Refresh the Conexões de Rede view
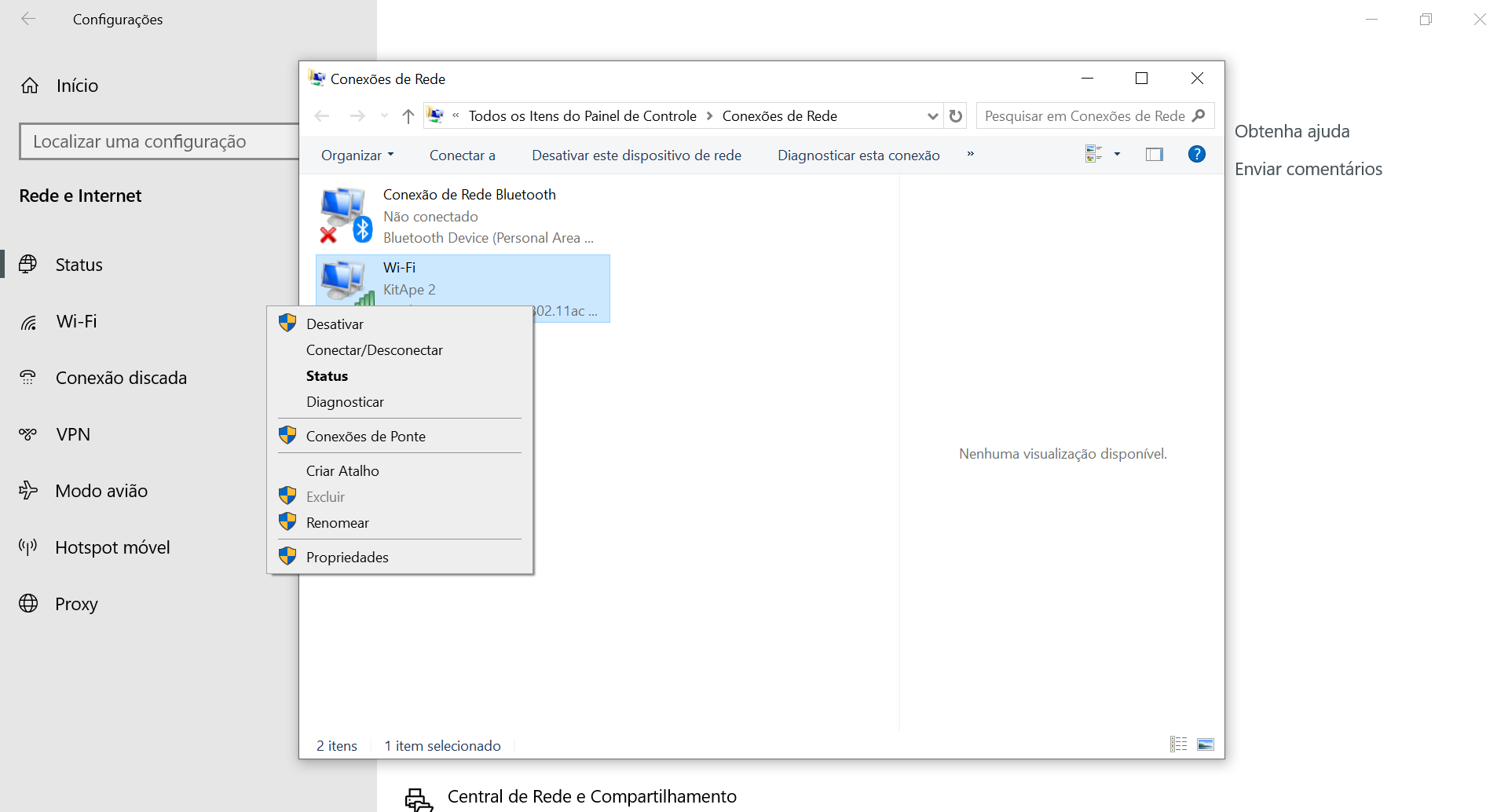This screenshot has width=1508, height=812. coord(956,116)
